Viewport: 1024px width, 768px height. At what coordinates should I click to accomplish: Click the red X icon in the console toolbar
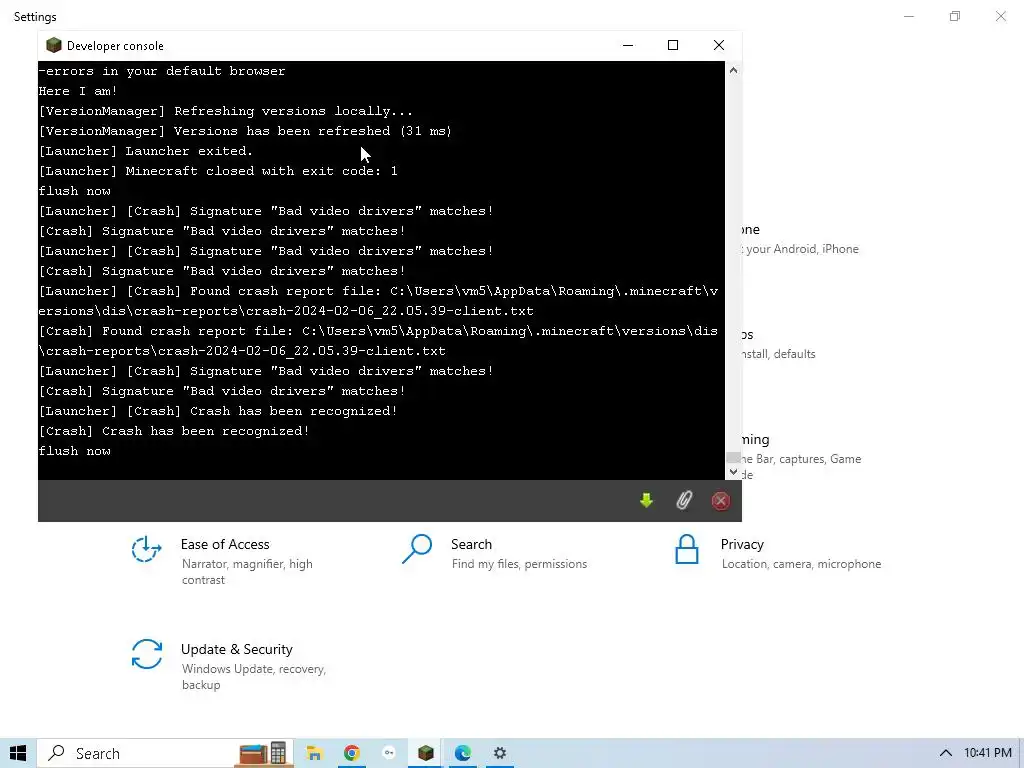tap(720, 501)
